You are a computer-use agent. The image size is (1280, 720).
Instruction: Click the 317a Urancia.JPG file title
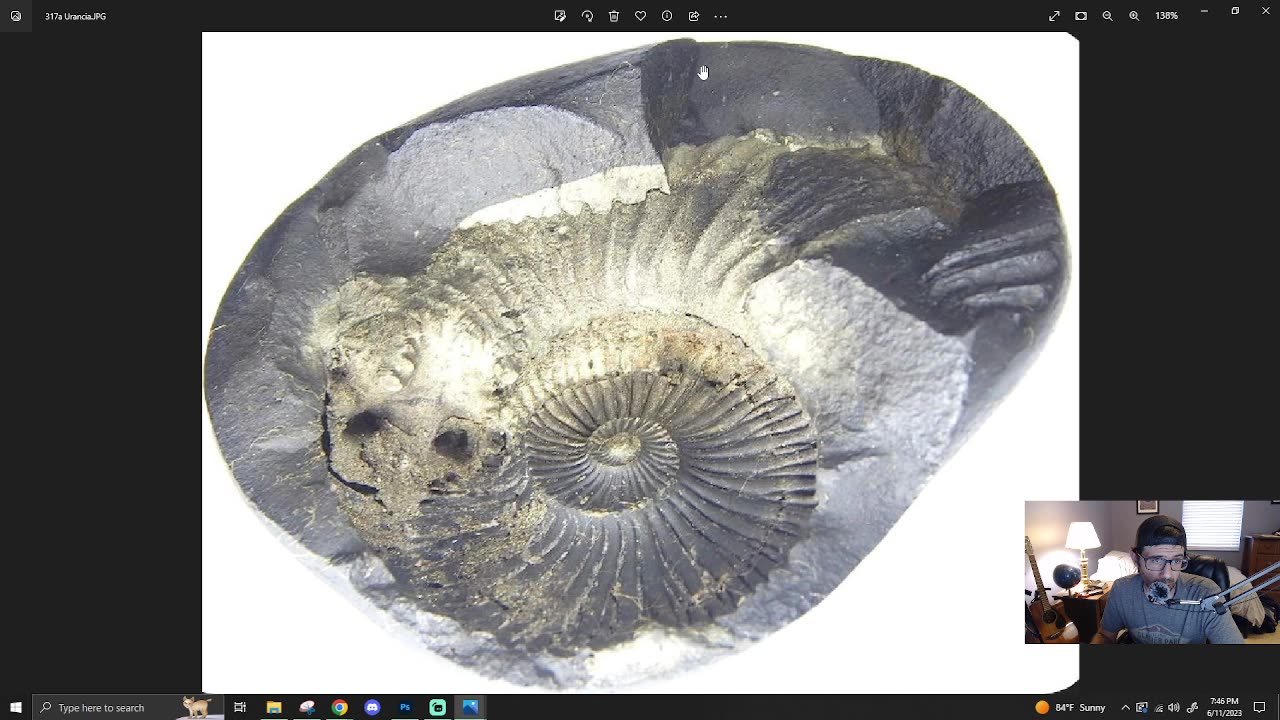point(75,16)
